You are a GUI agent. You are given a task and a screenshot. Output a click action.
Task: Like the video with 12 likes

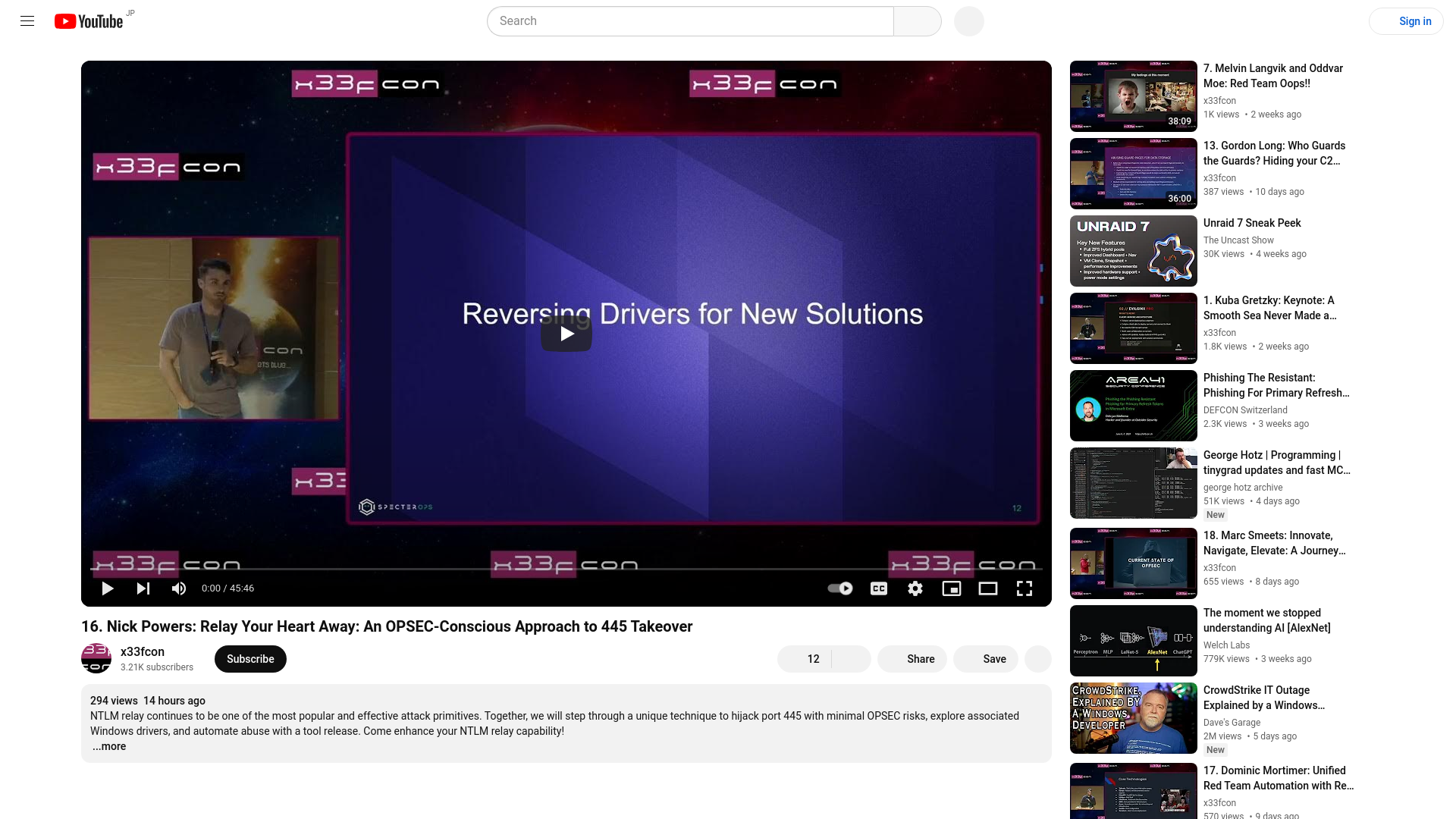click(x=805, y=659)
